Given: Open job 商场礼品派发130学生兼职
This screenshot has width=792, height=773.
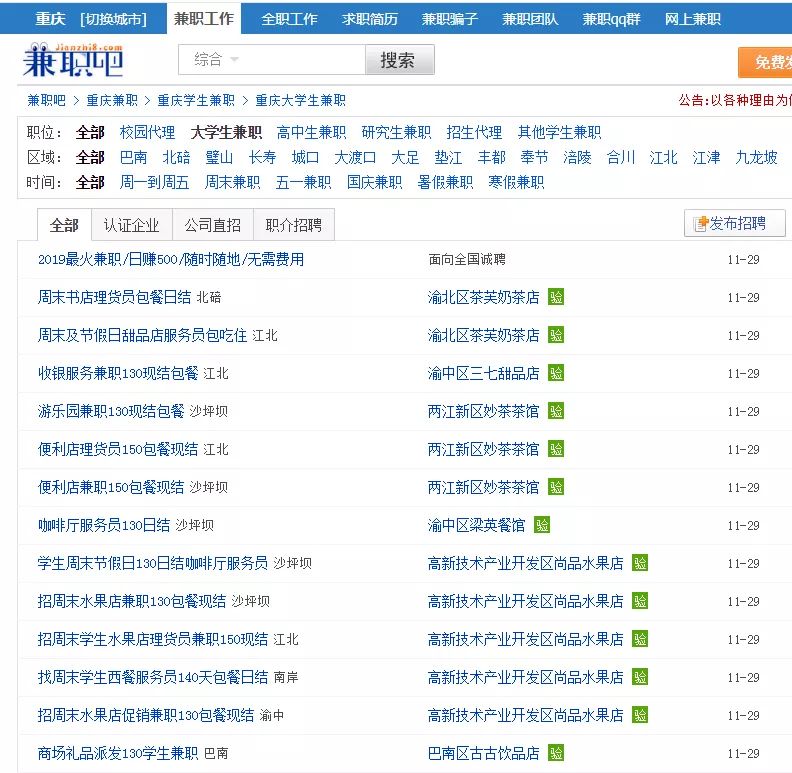Looking at the screenshot, I should point(118,753).
